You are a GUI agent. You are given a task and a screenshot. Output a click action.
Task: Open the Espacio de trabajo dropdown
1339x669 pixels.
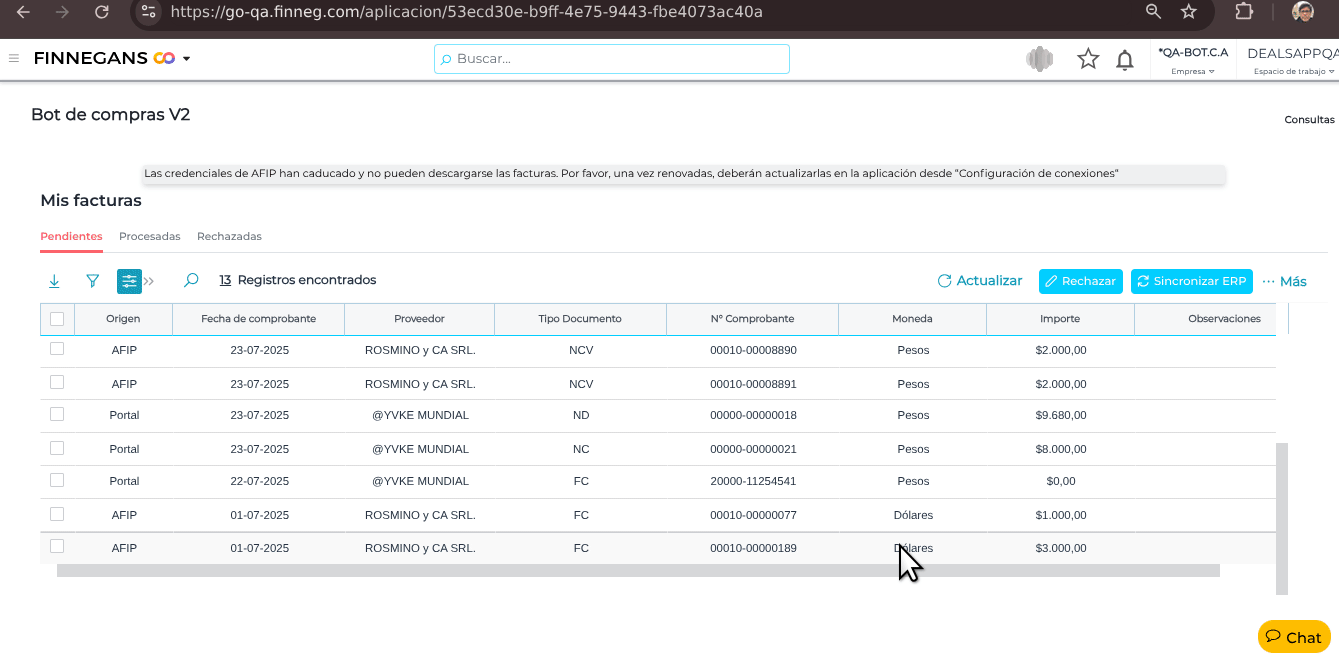[x=1292, y=60]
